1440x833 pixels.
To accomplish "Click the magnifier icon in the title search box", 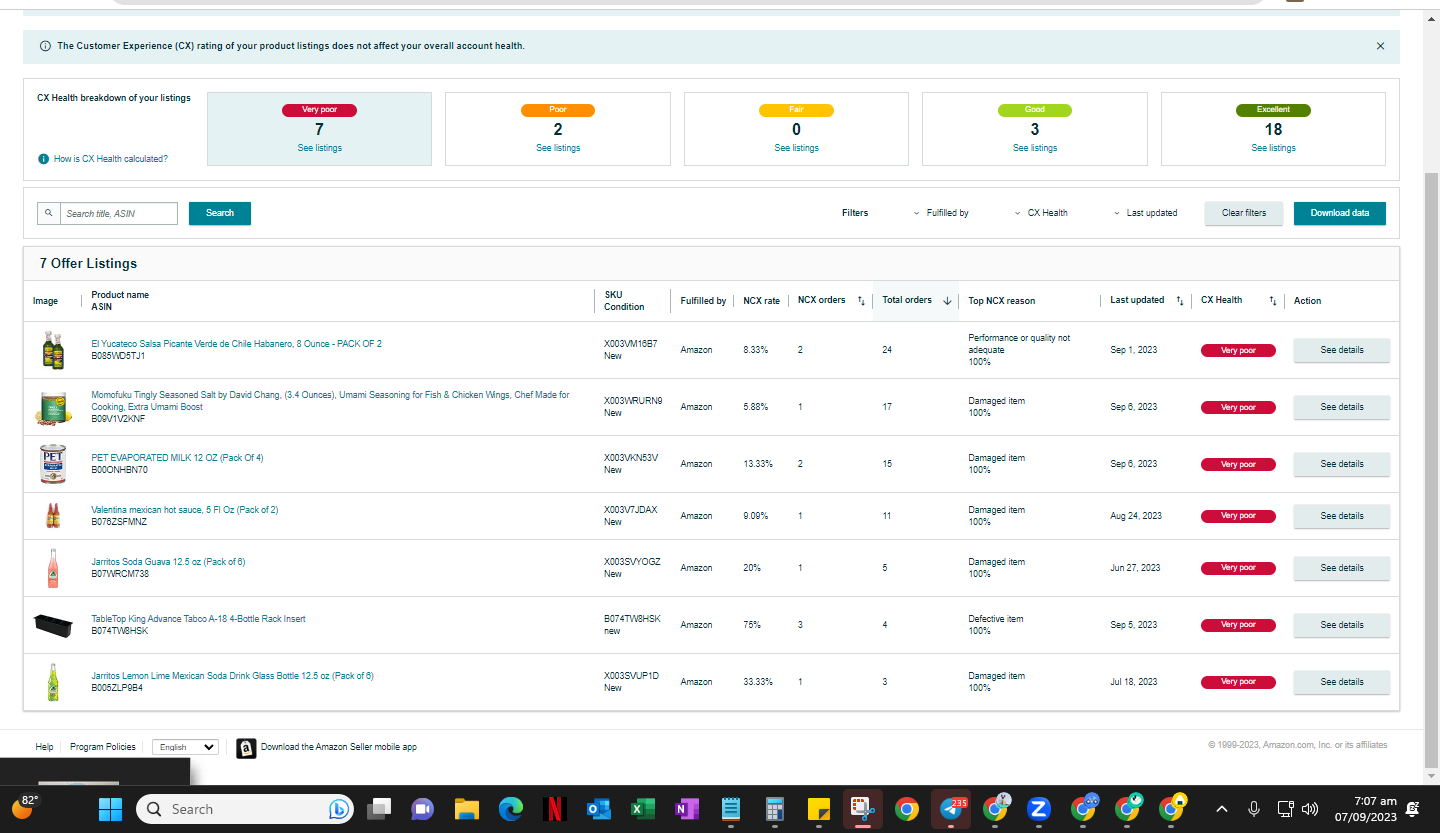I will (x=49, y=213).
